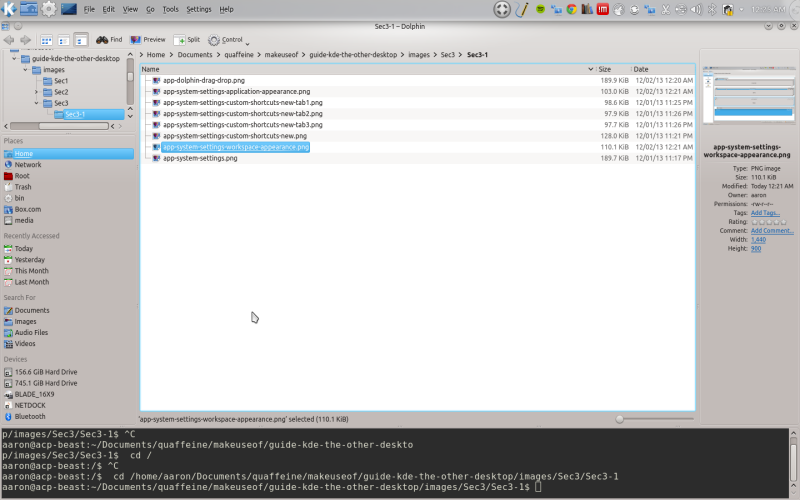Select app-system-settings-custom-shortcuts-new-tab3.png
The image size is (800, 500).
(242, 124)
